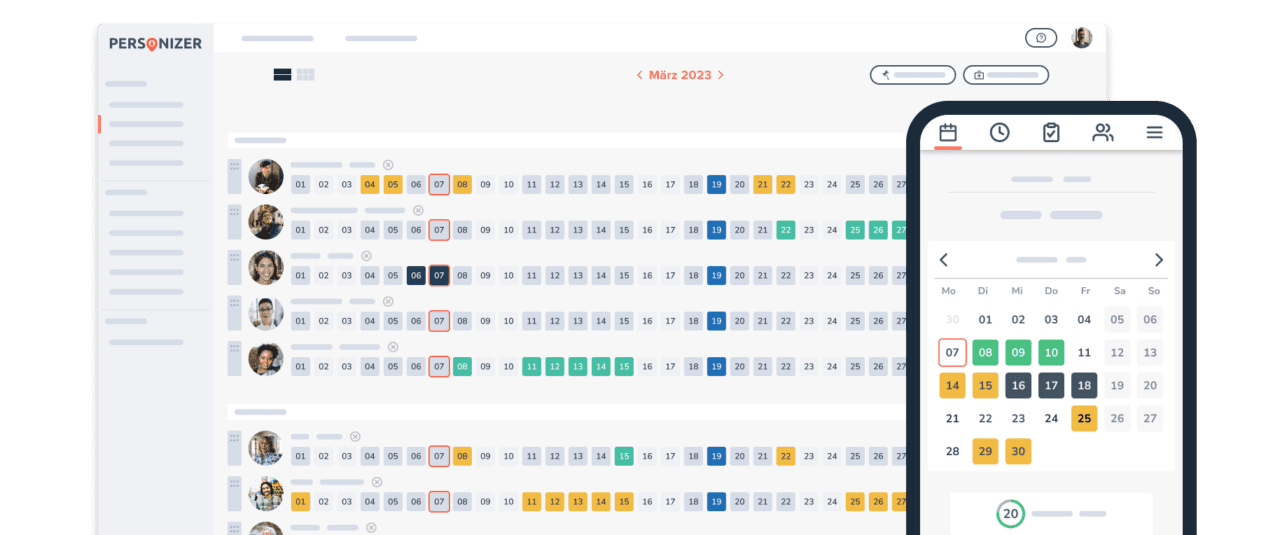Select yellow day 30 in phone calendar
This screenshot has width=1280, height=535.
click(1018, 451)
